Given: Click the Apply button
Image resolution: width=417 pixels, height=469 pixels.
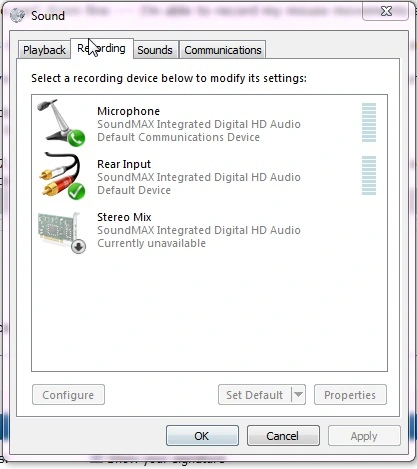Looking at the screenshot, I should point(364,436).
